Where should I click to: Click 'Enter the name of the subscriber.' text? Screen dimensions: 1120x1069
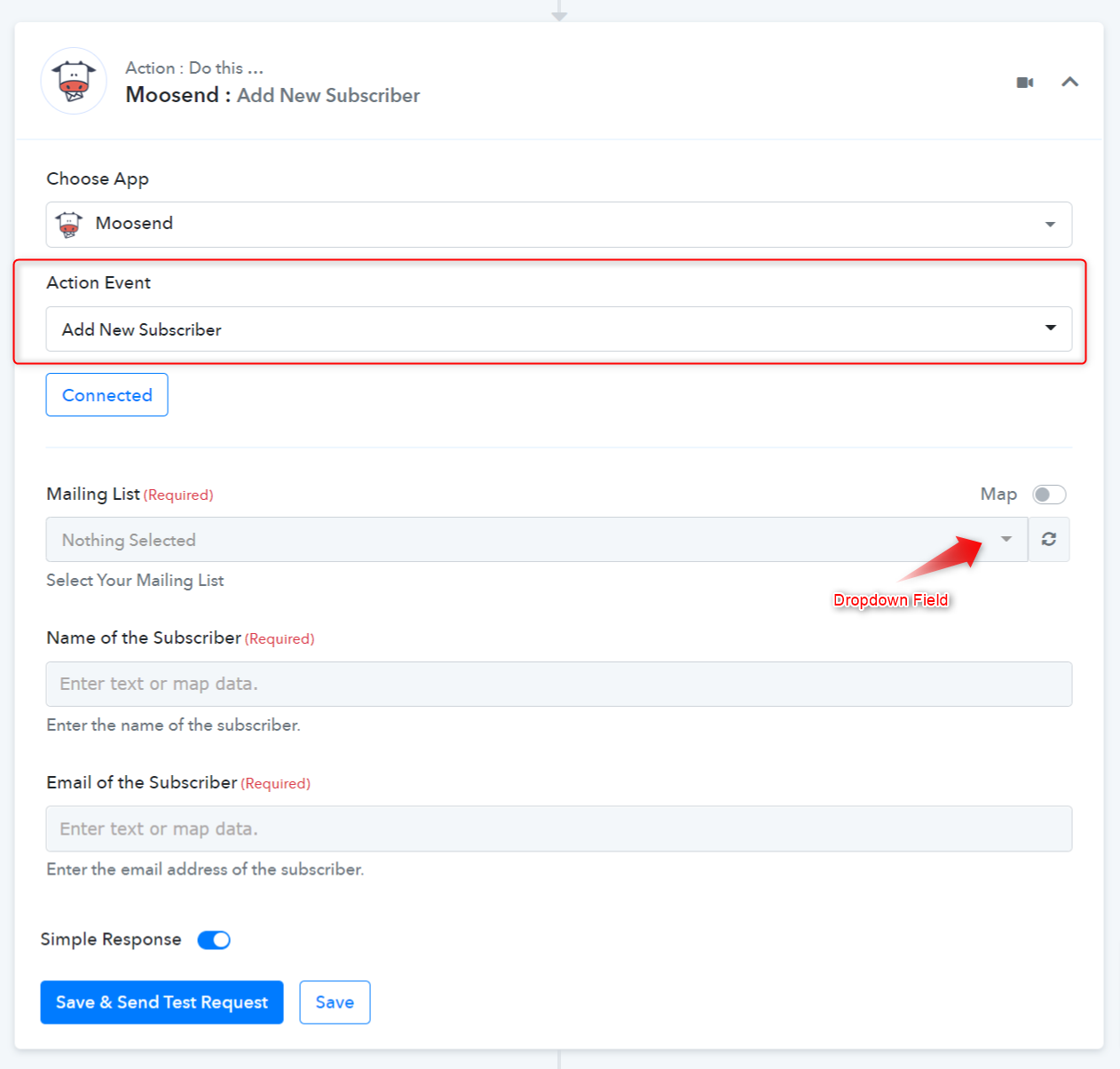click(174, 725)
